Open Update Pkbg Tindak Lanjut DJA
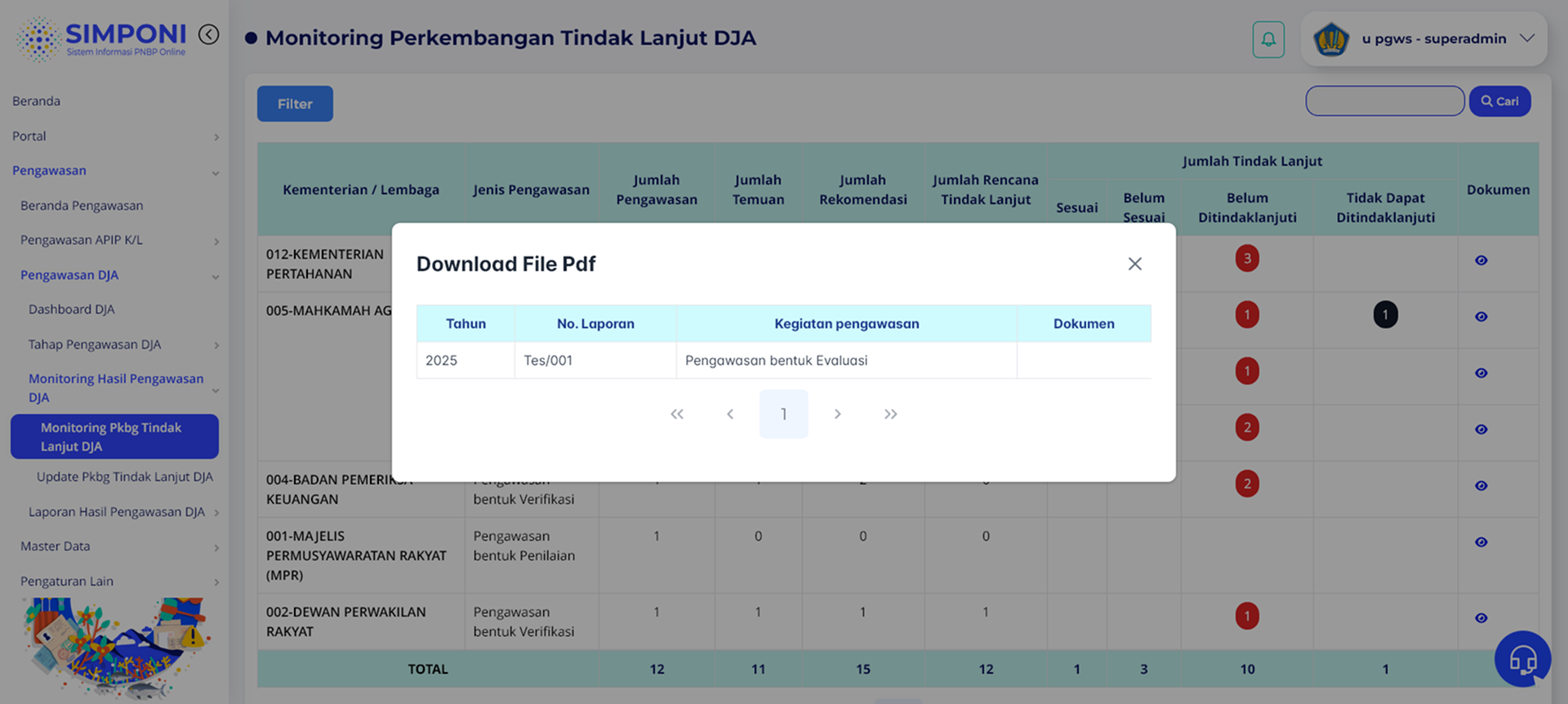 click(124, 477)
